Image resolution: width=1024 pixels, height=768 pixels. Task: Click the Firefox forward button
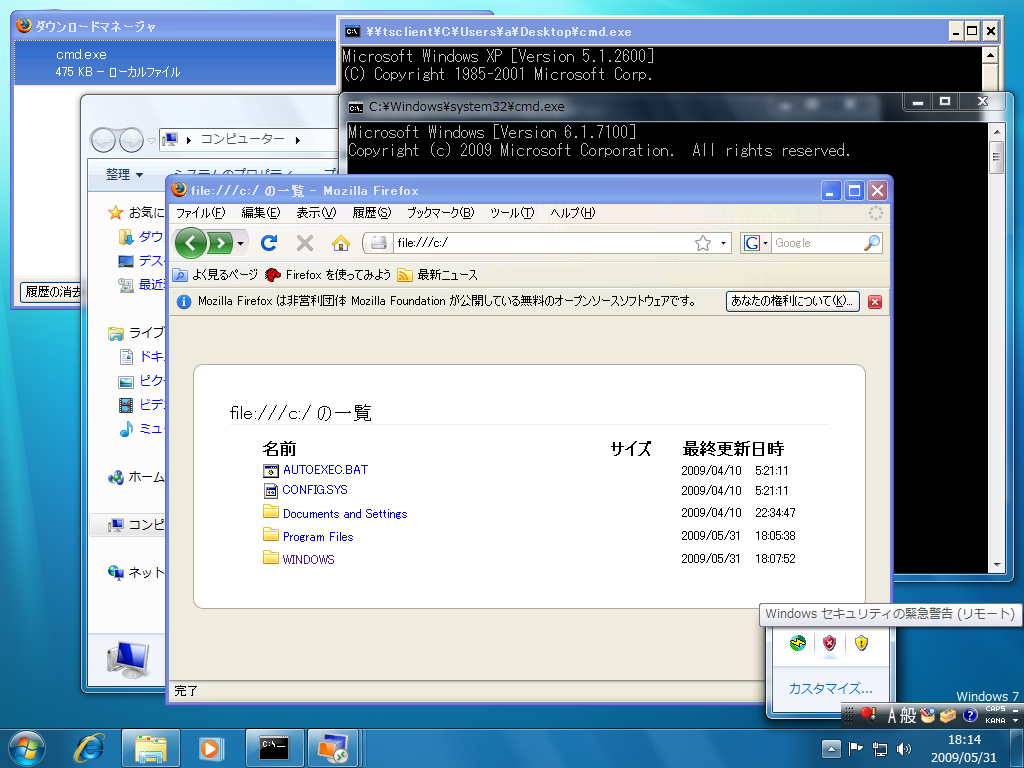tap(220, 244)
